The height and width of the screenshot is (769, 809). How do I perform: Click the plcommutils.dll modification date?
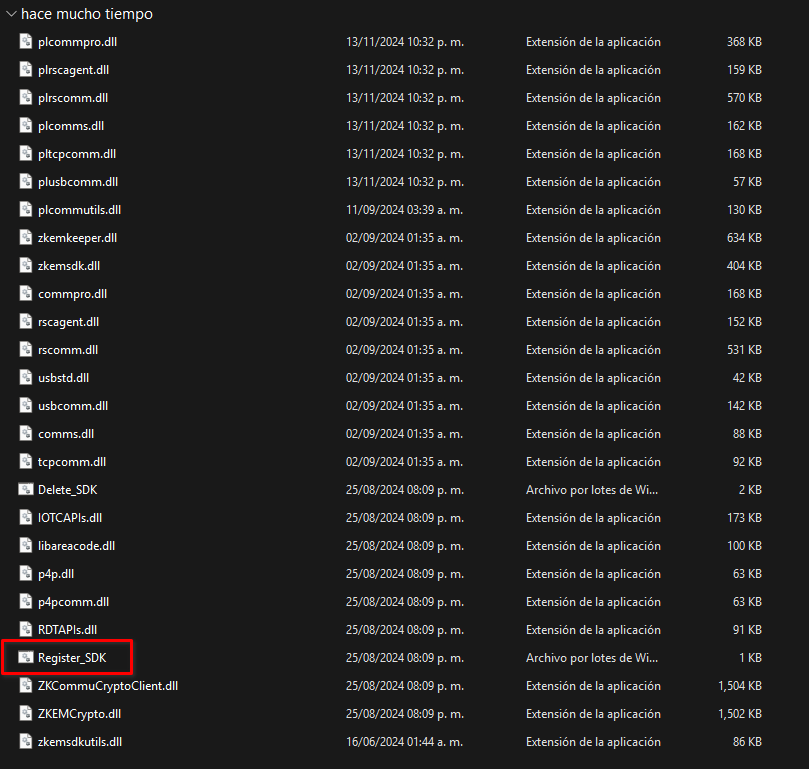[404, 210]
